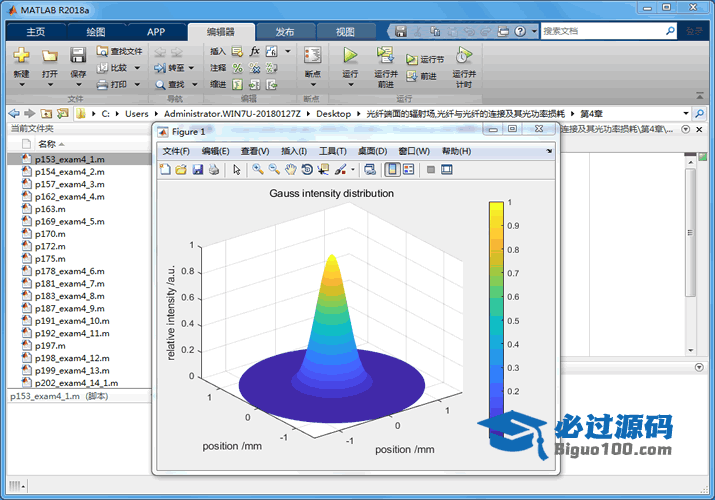Click the Save Figure icon
The width and height of the screenshot is (715, 500).
click(x=197, y=170)
